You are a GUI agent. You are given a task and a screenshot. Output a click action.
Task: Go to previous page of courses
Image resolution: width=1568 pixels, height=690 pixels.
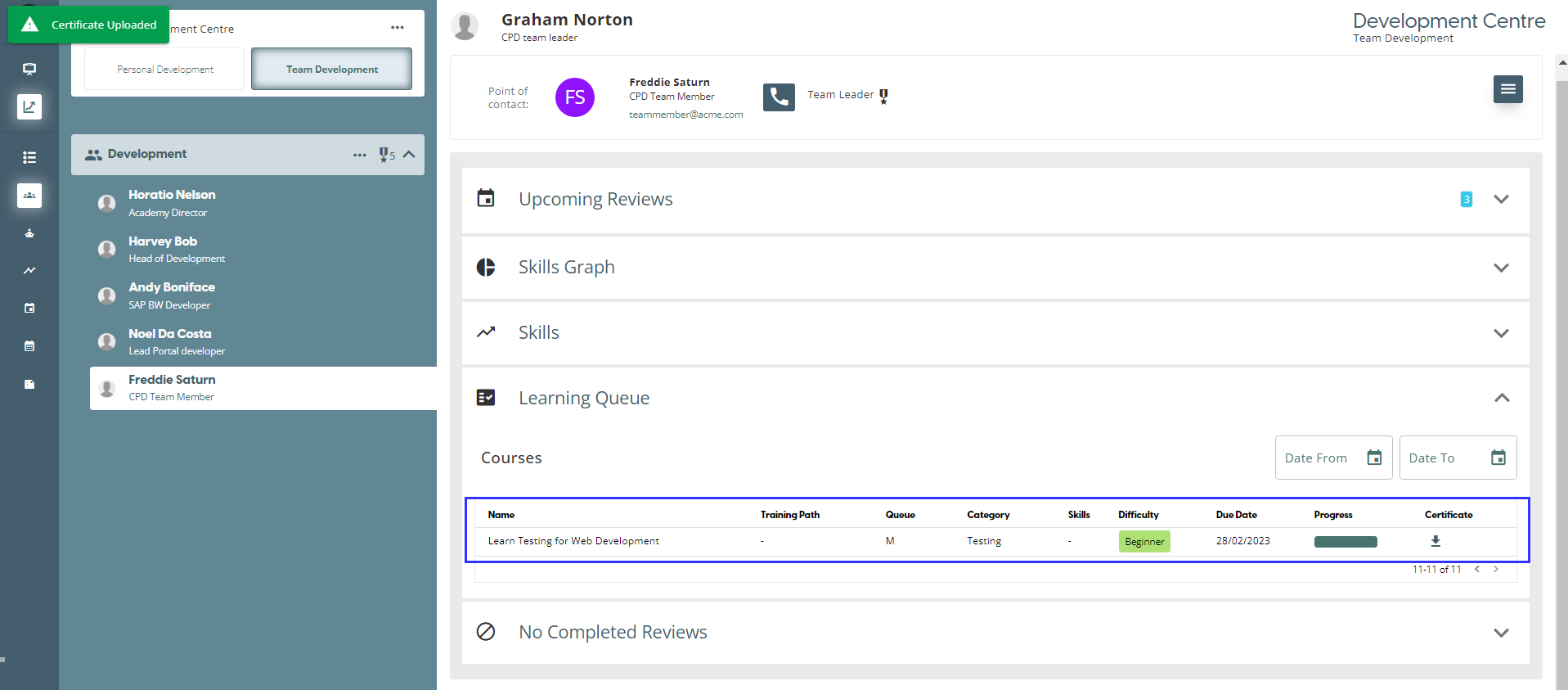click(1476, 569)
